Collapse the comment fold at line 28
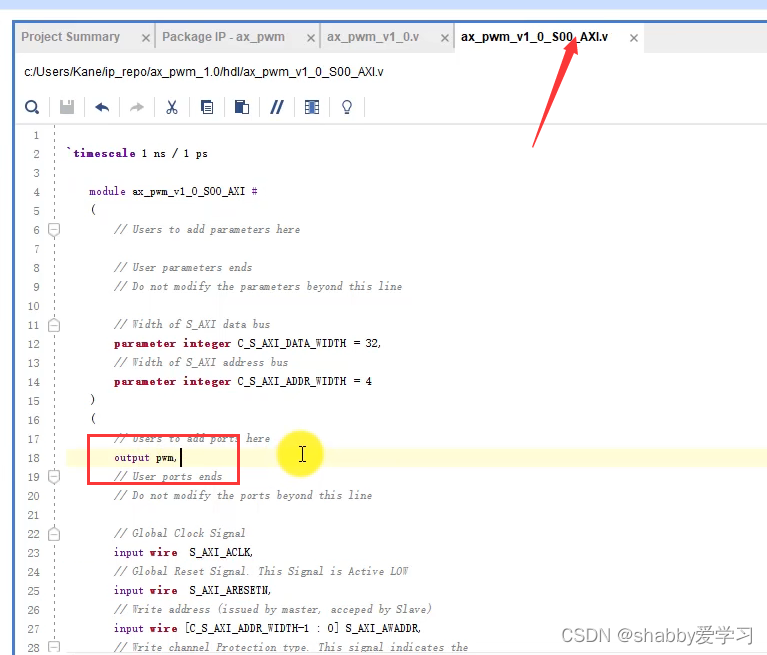 point(54,647)
